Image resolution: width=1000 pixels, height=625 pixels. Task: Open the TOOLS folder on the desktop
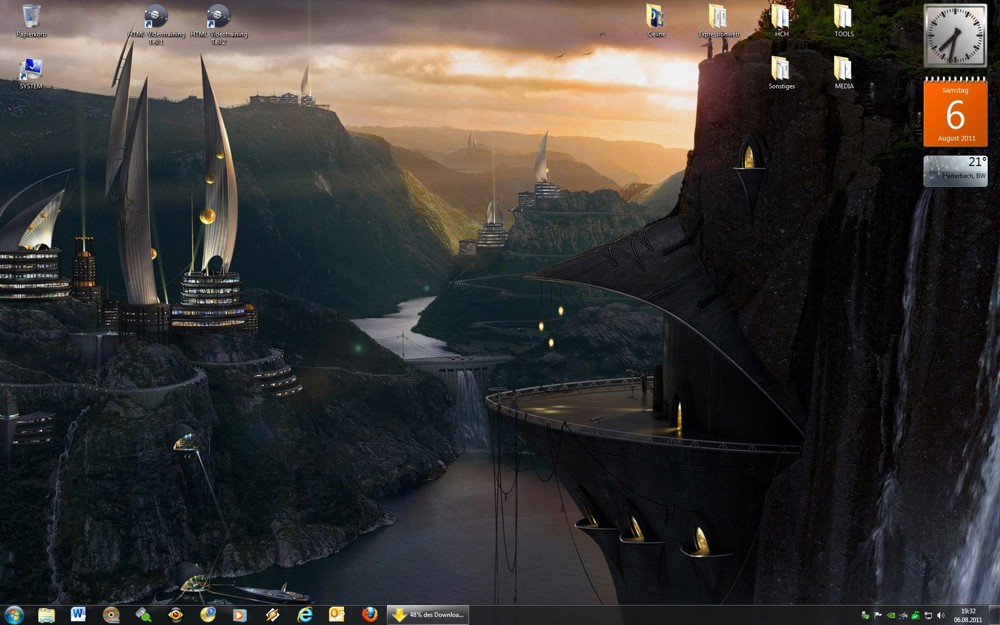[x=843, y=18]
